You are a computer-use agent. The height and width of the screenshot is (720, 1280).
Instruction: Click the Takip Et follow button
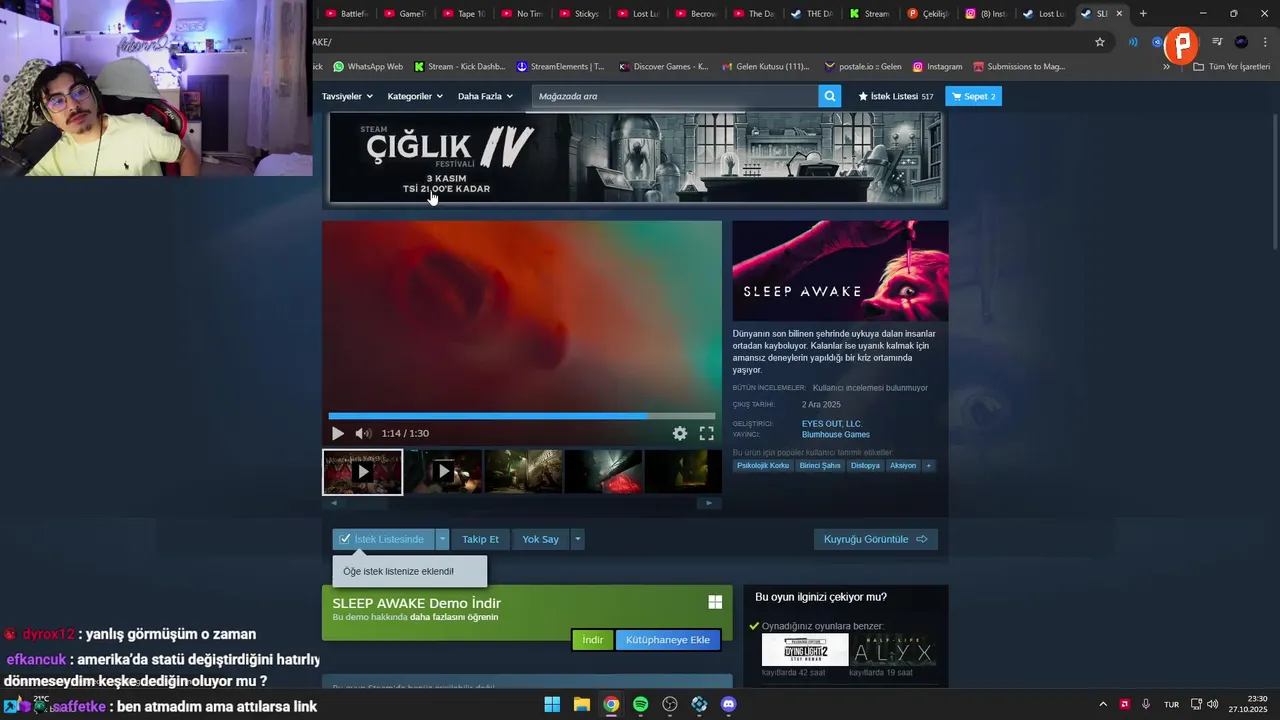click(x=480, y=539)
